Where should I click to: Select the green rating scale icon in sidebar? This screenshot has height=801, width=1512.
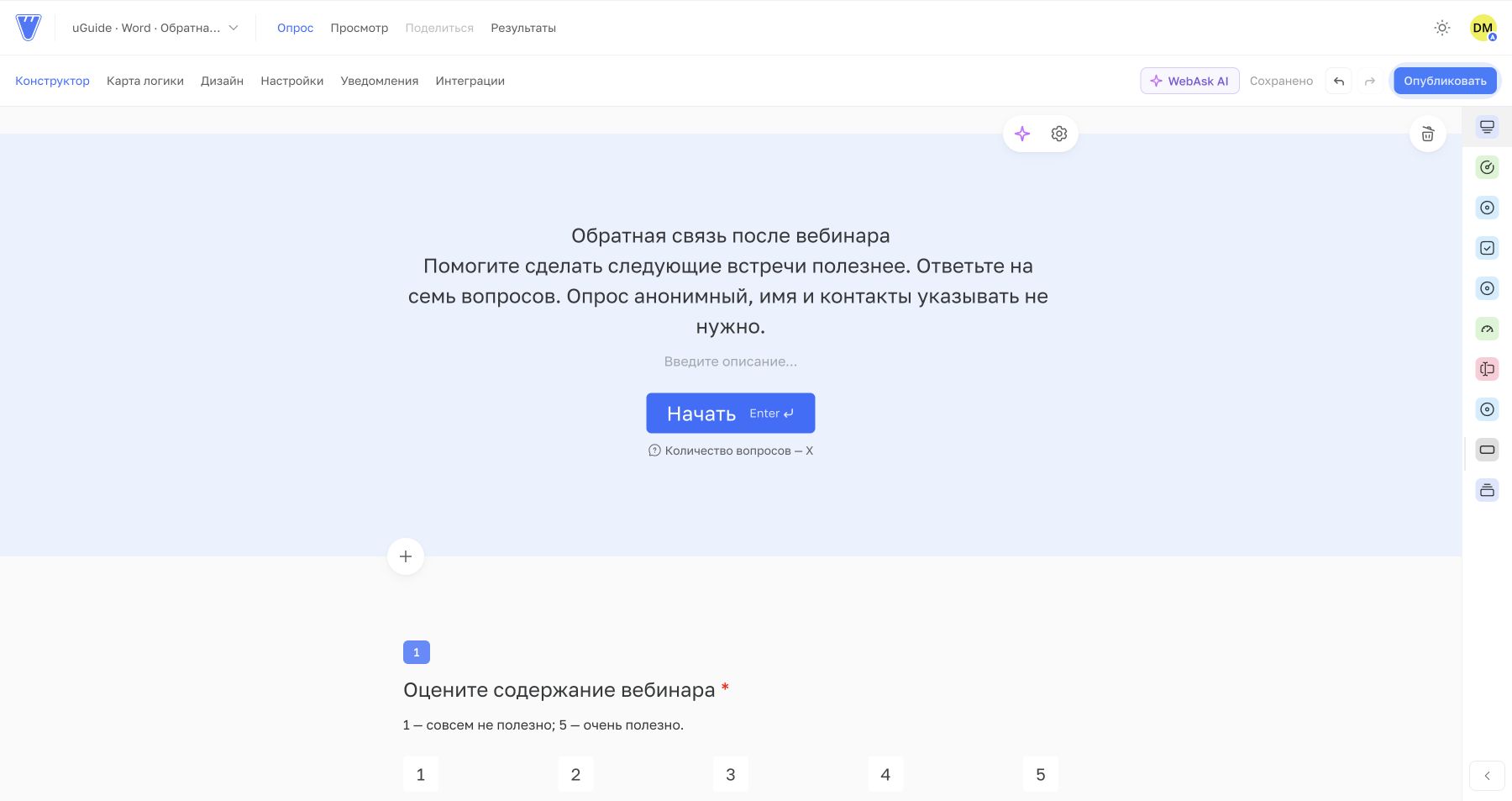[x=1487, y=167]
